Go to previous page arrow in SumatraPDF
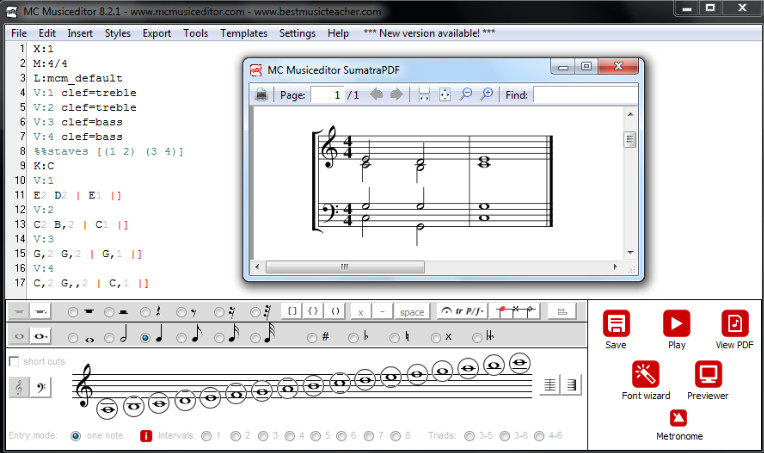 (x=377, y=94)
